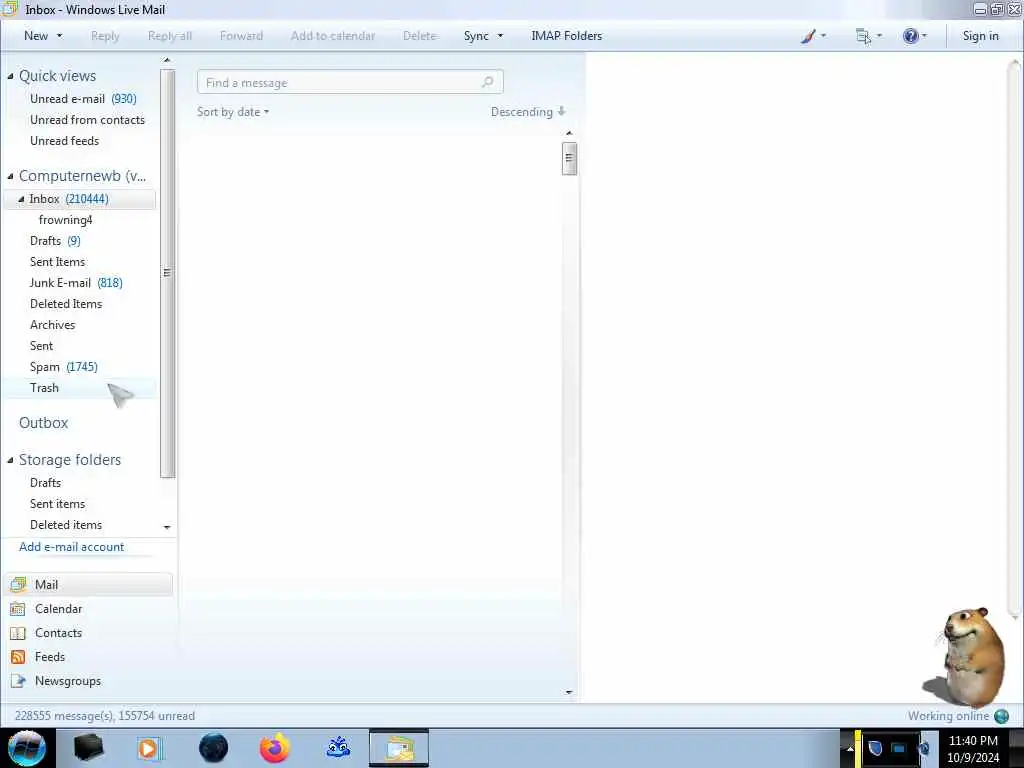Click message list scroll down arrow

[x=569, y=692]
